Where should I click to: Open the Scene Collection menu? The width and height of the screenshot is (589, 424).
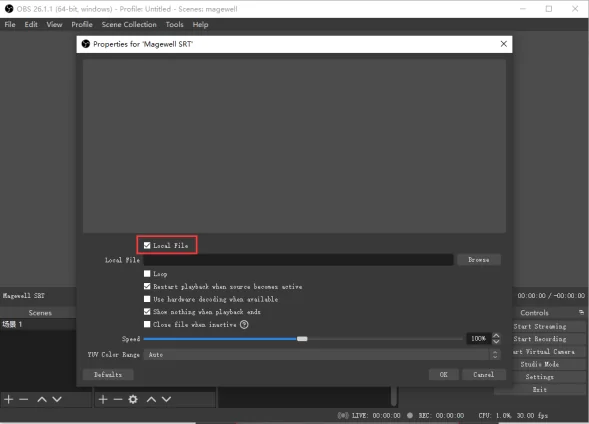coord(129,24)
